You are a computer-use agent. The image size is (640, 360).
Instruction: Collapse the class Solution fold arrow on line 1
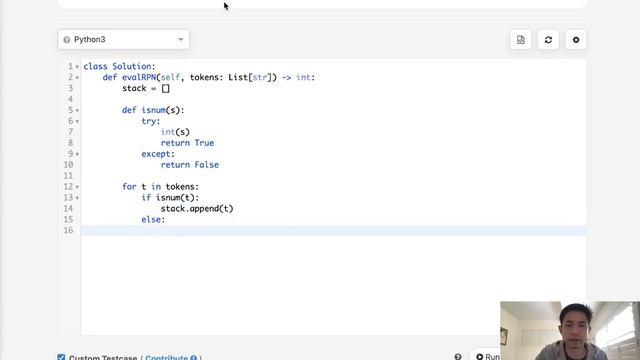click(77, 67)
